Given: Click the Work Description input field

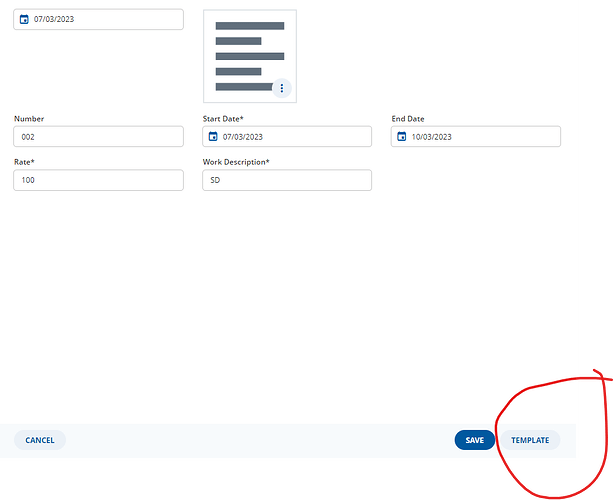Looking at the screenshot, I should click(x=287, y=180).
